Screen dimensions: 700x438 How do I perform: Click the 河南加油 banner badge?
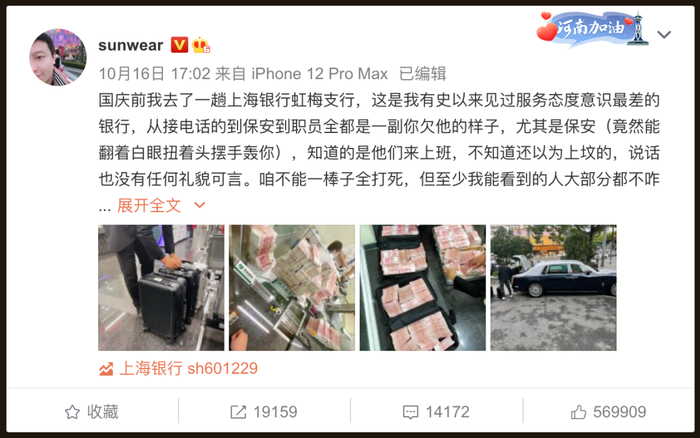(593, 29)
